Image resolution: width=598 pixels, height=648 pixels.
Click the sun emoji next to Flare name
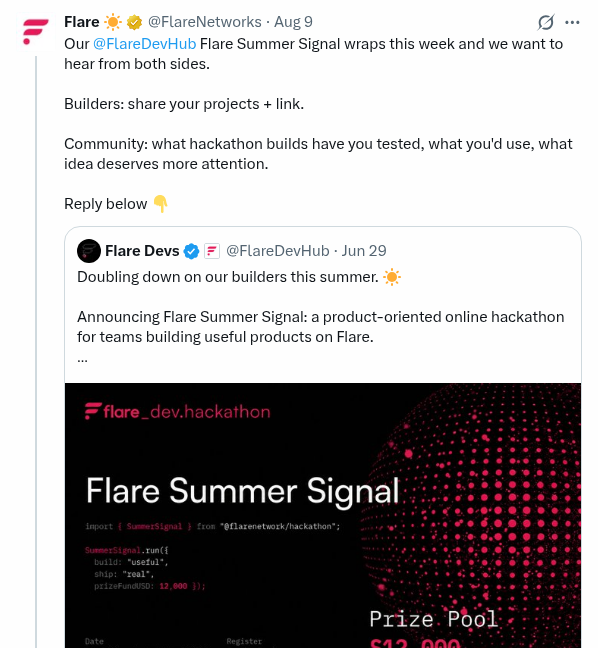click(x=113, y=22)
